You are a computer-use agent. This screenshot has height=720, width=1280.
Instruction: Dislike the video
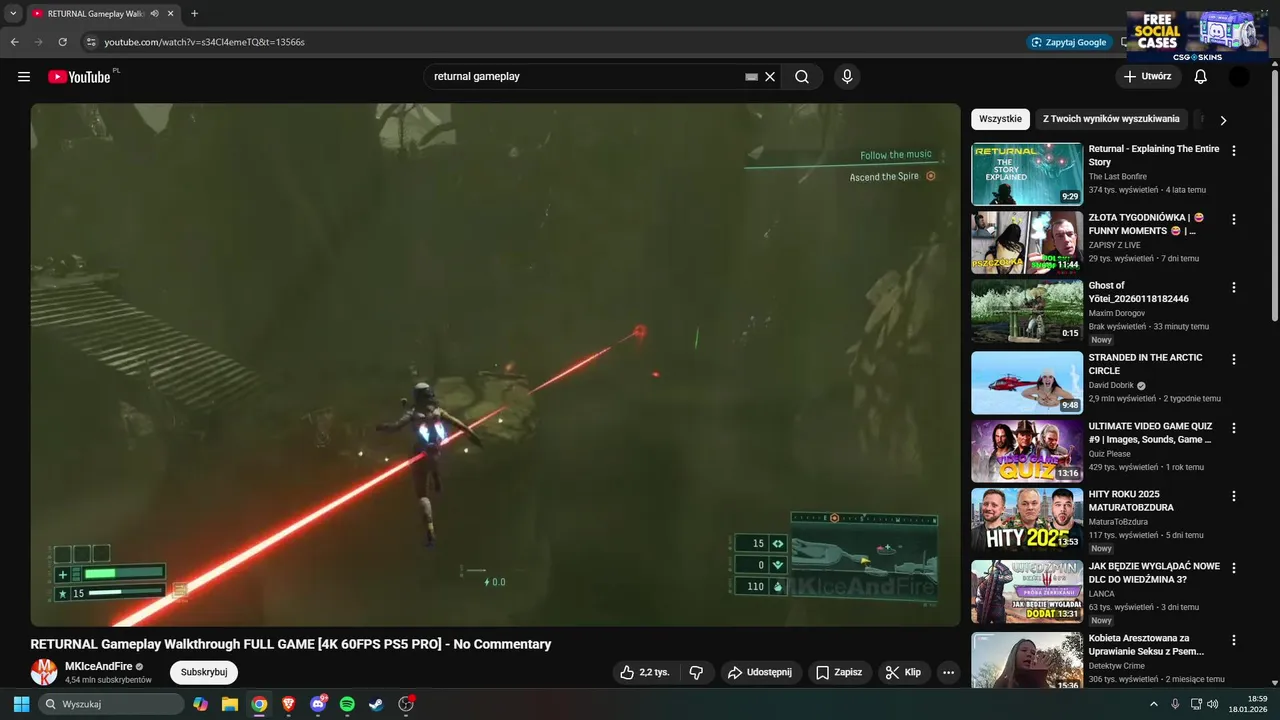(697, 672)
